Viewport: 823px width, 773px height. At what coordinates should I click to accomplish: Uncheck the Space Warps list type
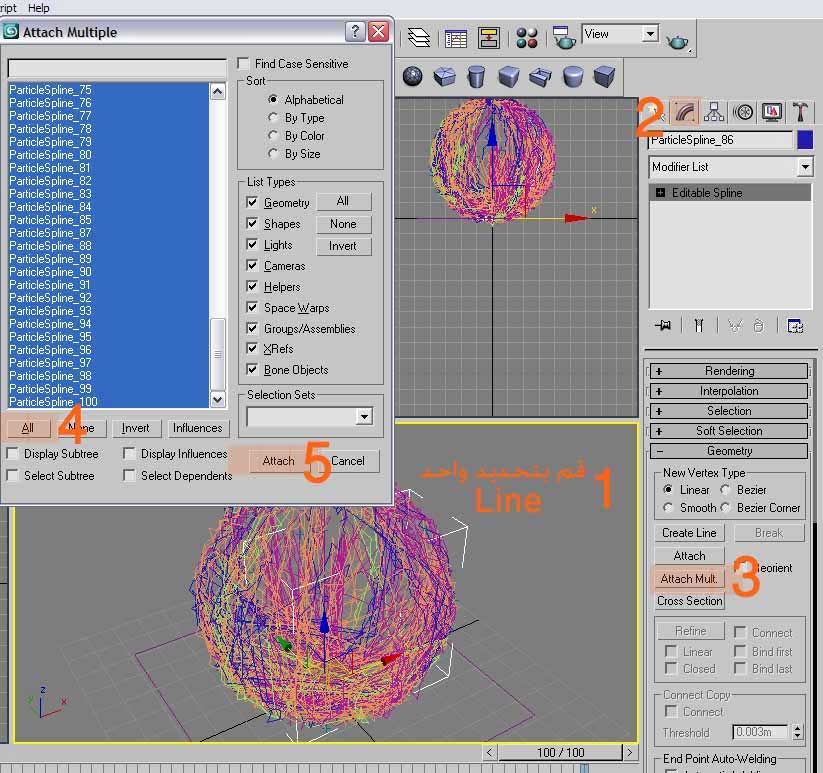point(253,308)
